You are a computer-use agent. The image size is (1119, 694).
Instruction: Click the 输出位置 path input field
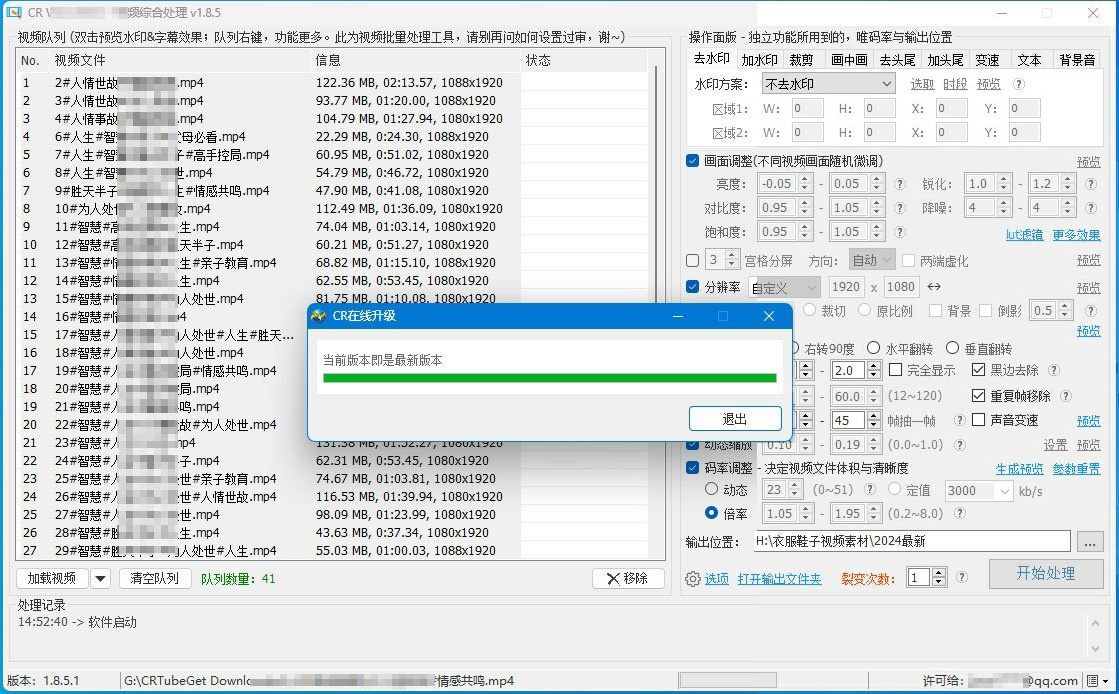pos(912,541)
